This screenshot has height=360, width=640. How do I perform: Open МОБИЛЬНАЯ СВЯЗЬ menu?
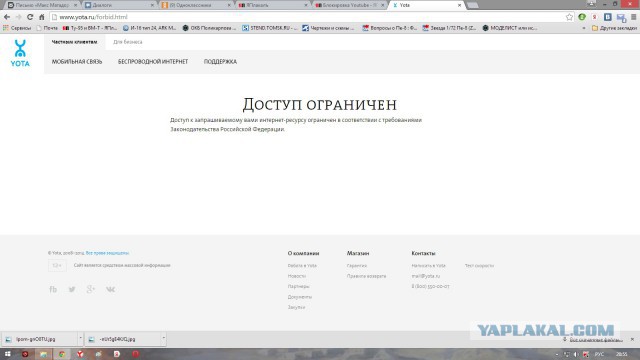pos(77,62)
